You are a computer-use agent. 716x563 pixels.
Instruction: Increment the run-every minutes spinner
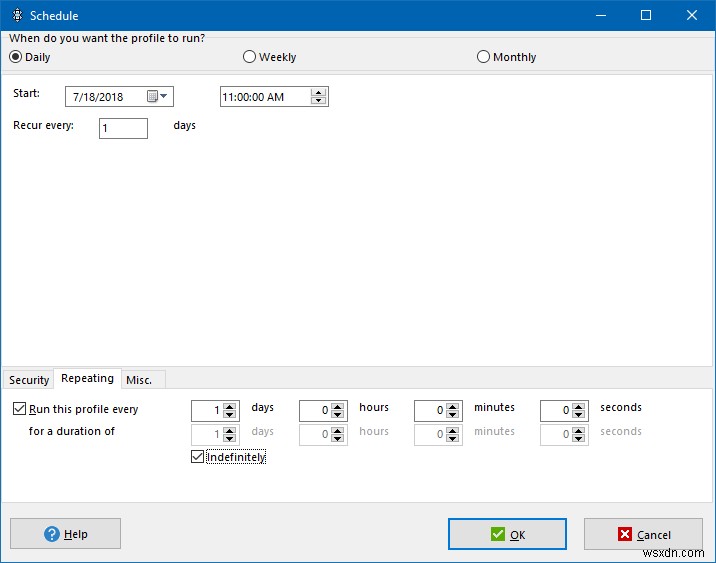point(452,407)
